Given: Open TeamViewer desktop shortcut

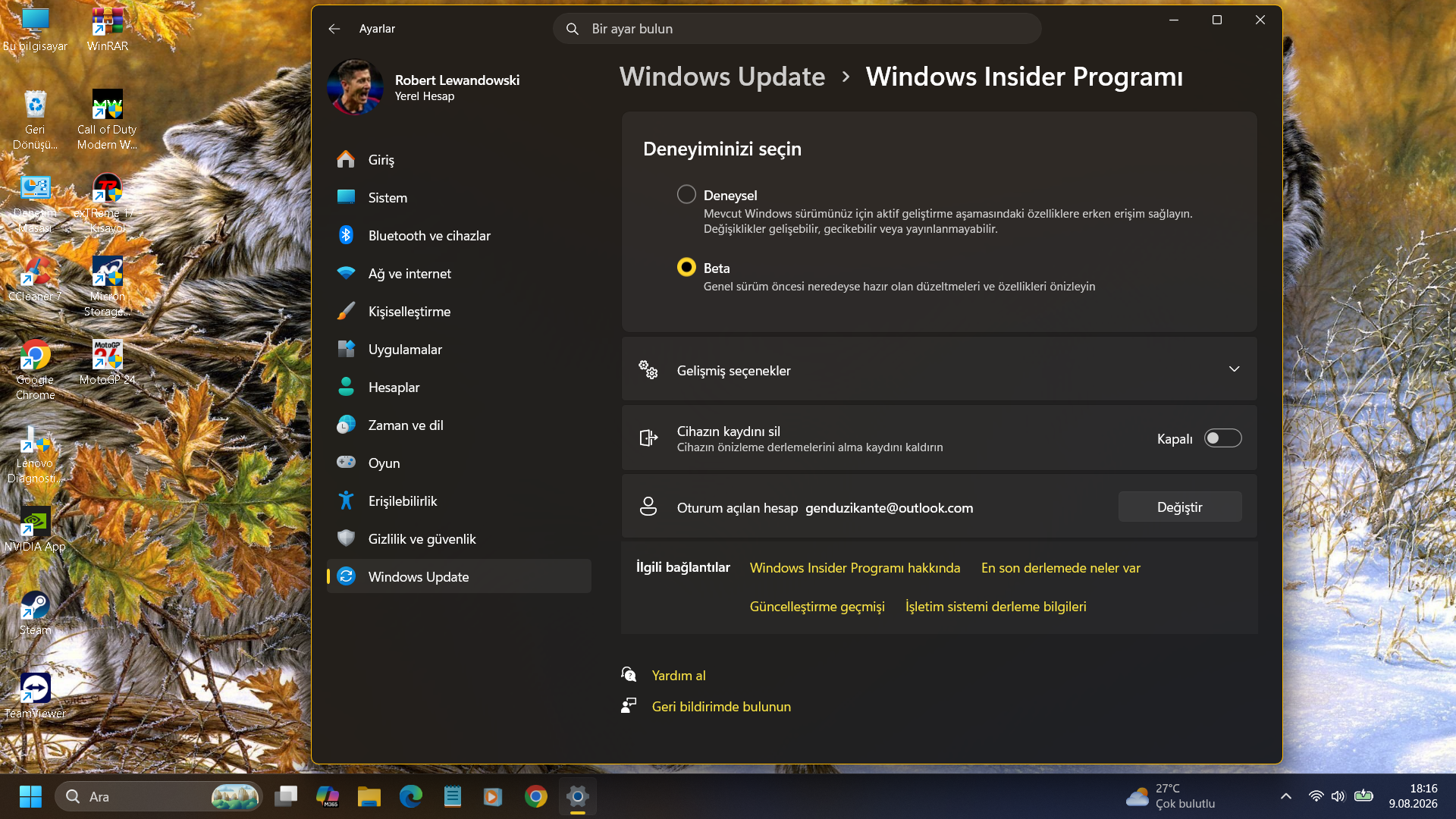Looking at the screenshot, I should click(x=35, y=696).
